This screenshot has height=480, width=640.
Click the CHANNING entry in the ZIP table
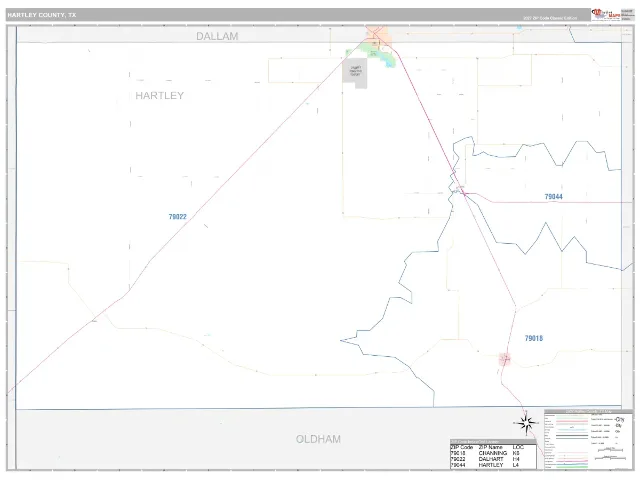pyautogui.click(x=493, y=453)
